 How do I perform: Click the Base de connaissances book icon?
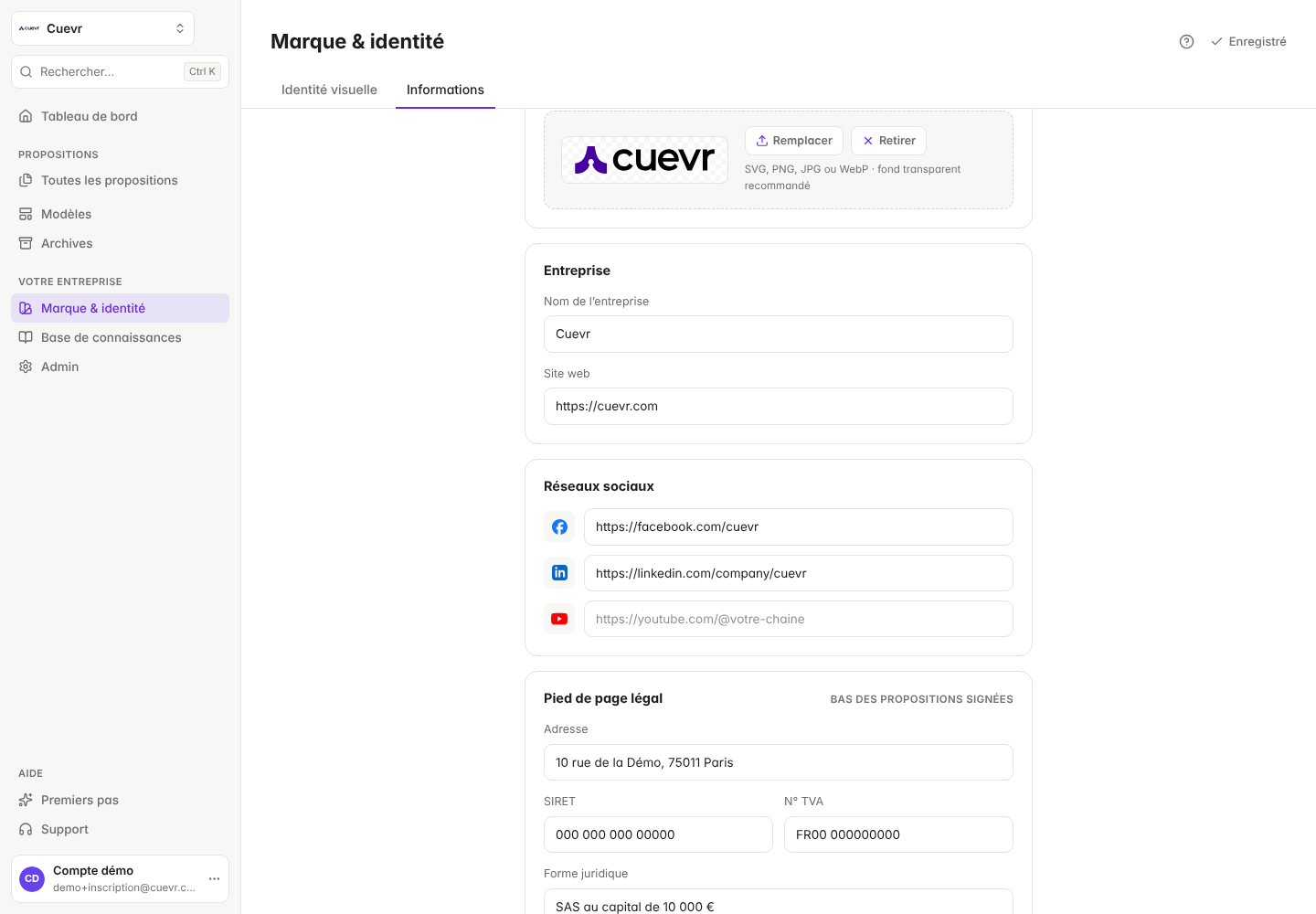point(26,337)
